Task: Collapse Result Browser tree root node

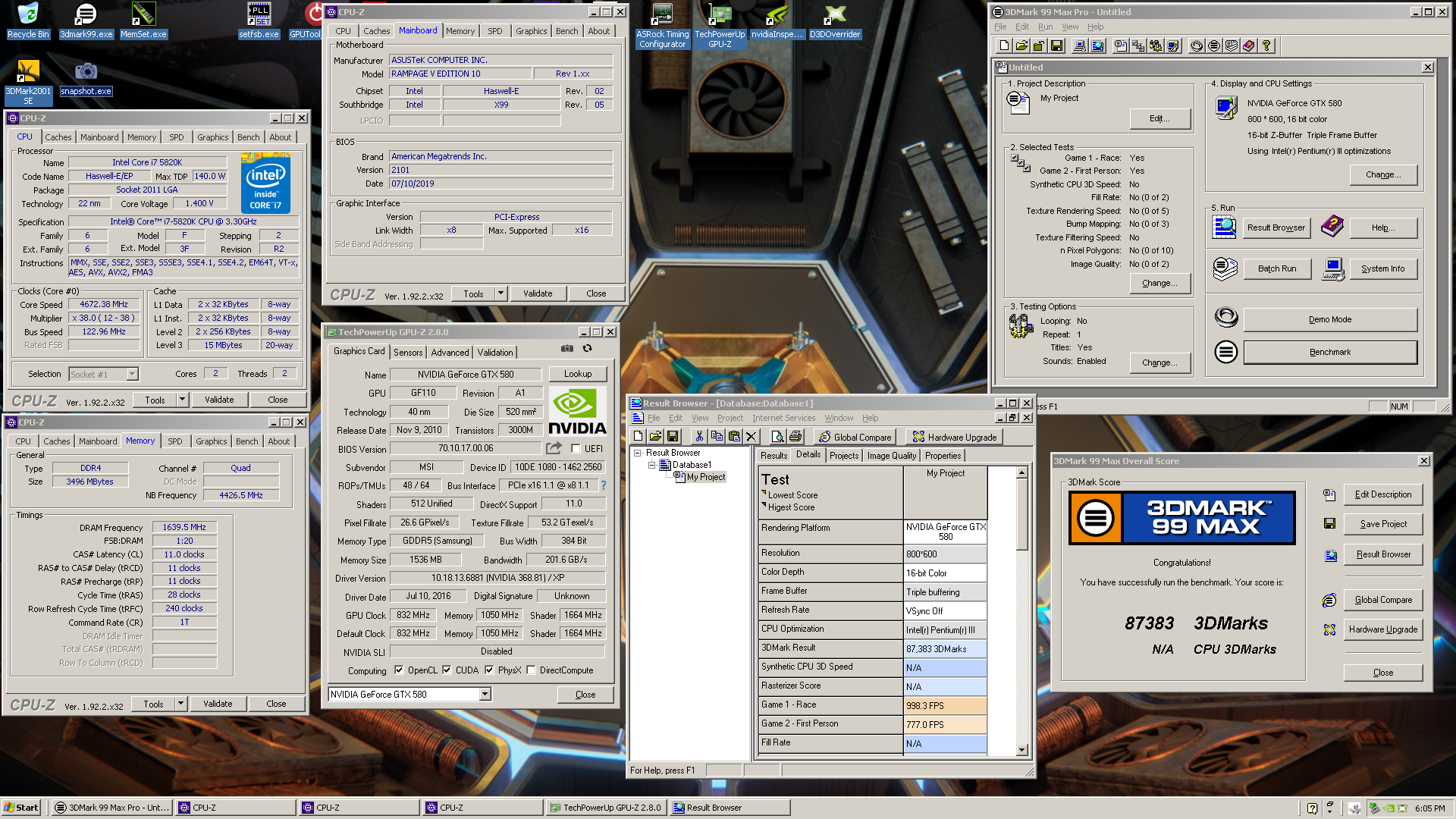Action: click(638, 453)
